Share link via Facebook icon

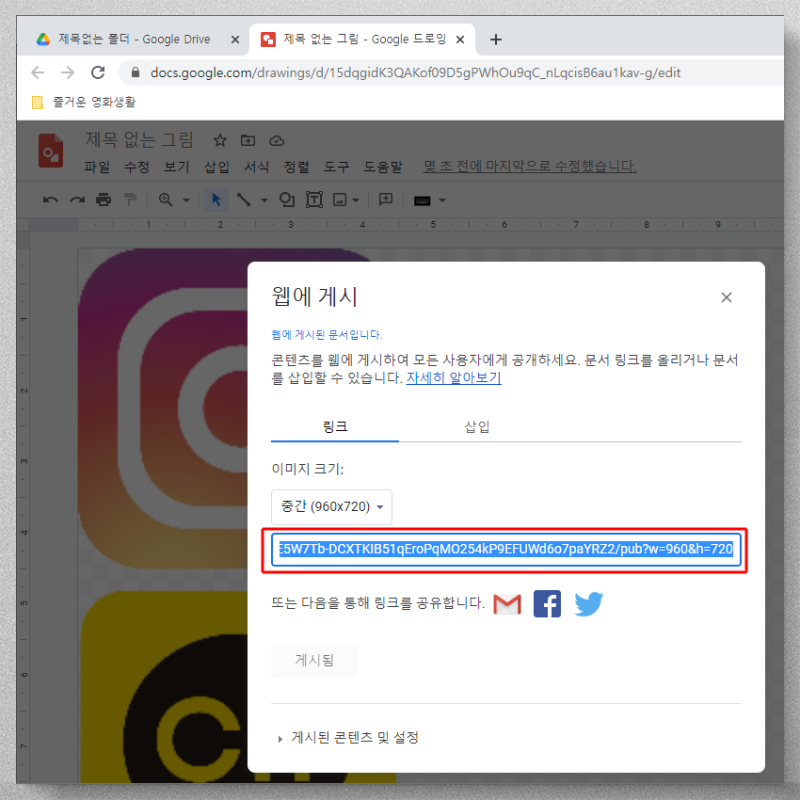click(x=547, y=604)
